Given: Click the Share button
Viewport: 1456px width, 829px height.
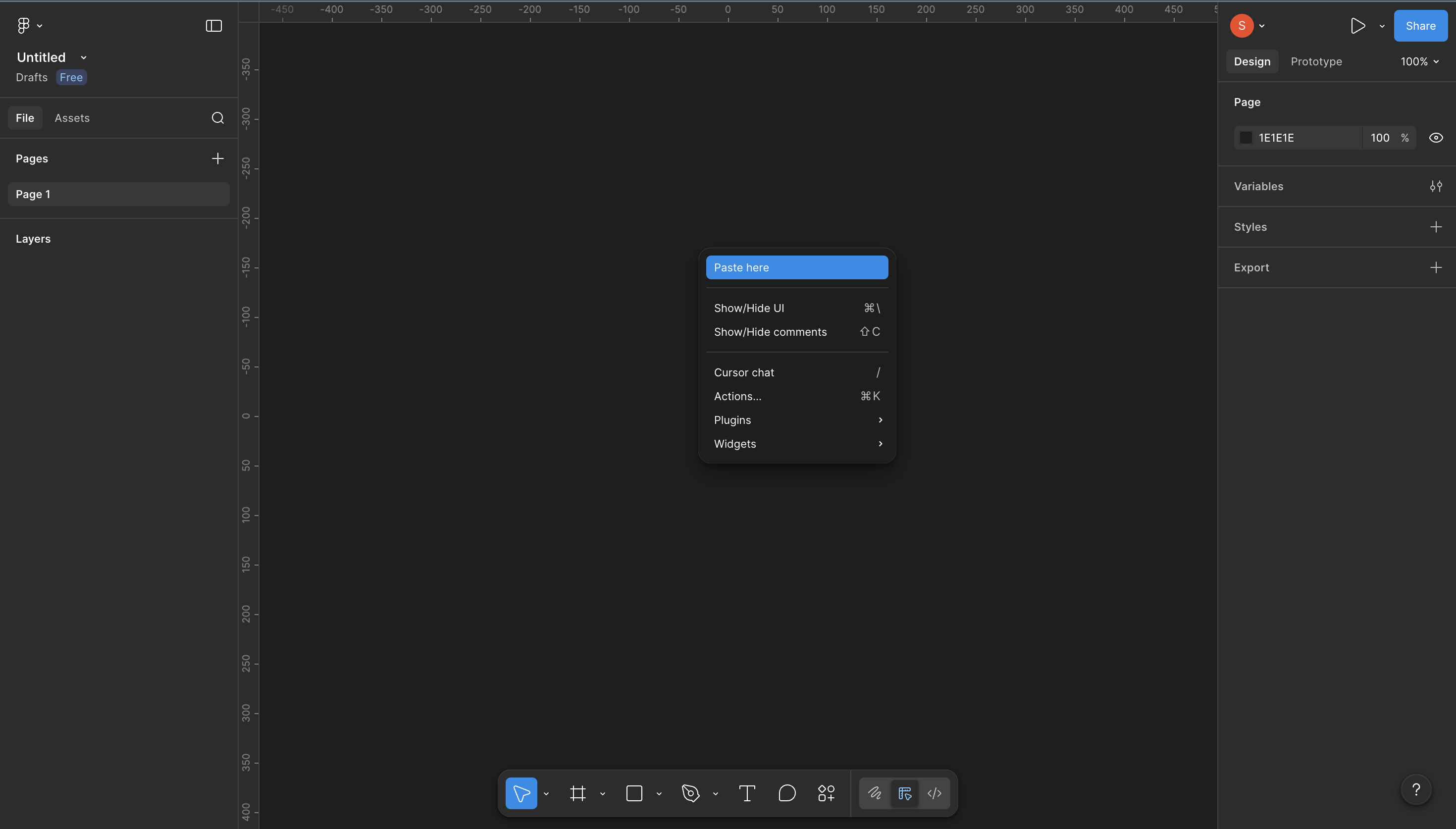Looking at the screenshot, I should pos(1420,26).
